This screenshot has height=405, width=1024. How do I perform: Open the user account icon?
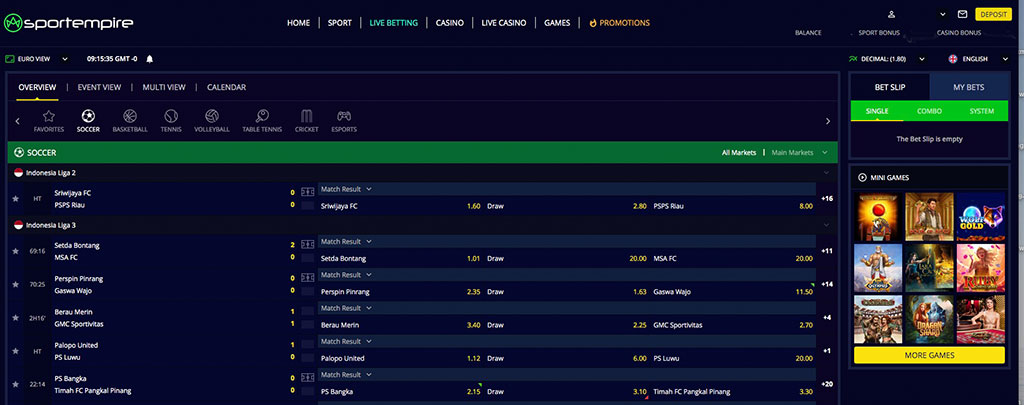pos(891,14)
